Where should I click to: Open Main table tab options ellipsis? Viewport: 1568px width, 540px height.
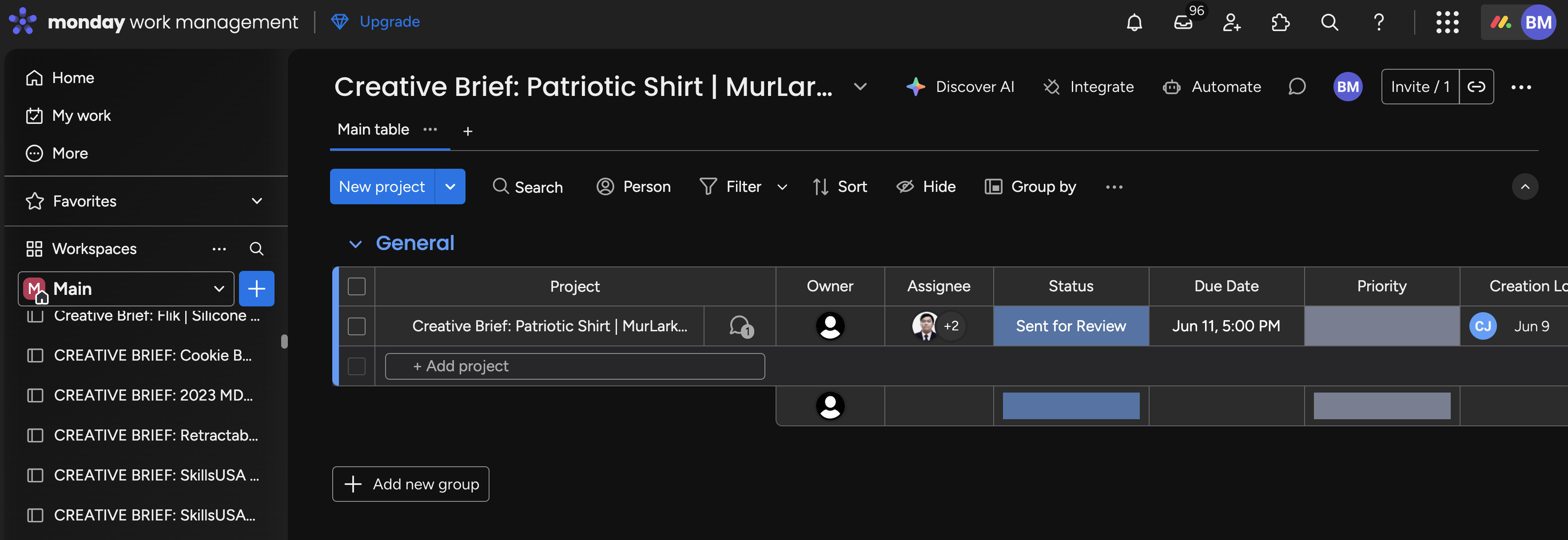[430, 130]
